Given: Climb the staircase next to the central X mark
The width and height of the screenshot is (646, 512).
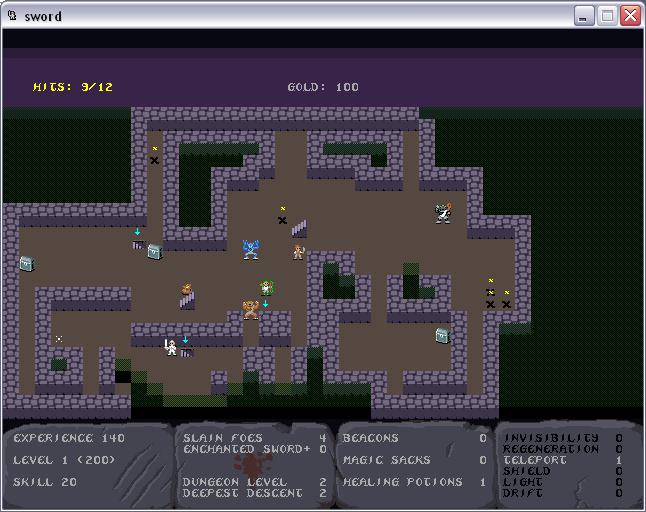Looking at the screenshot, I should point(299,229).
